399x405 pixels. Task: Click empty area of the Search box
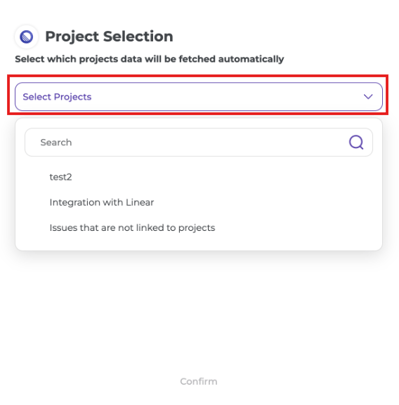[207, 142]
